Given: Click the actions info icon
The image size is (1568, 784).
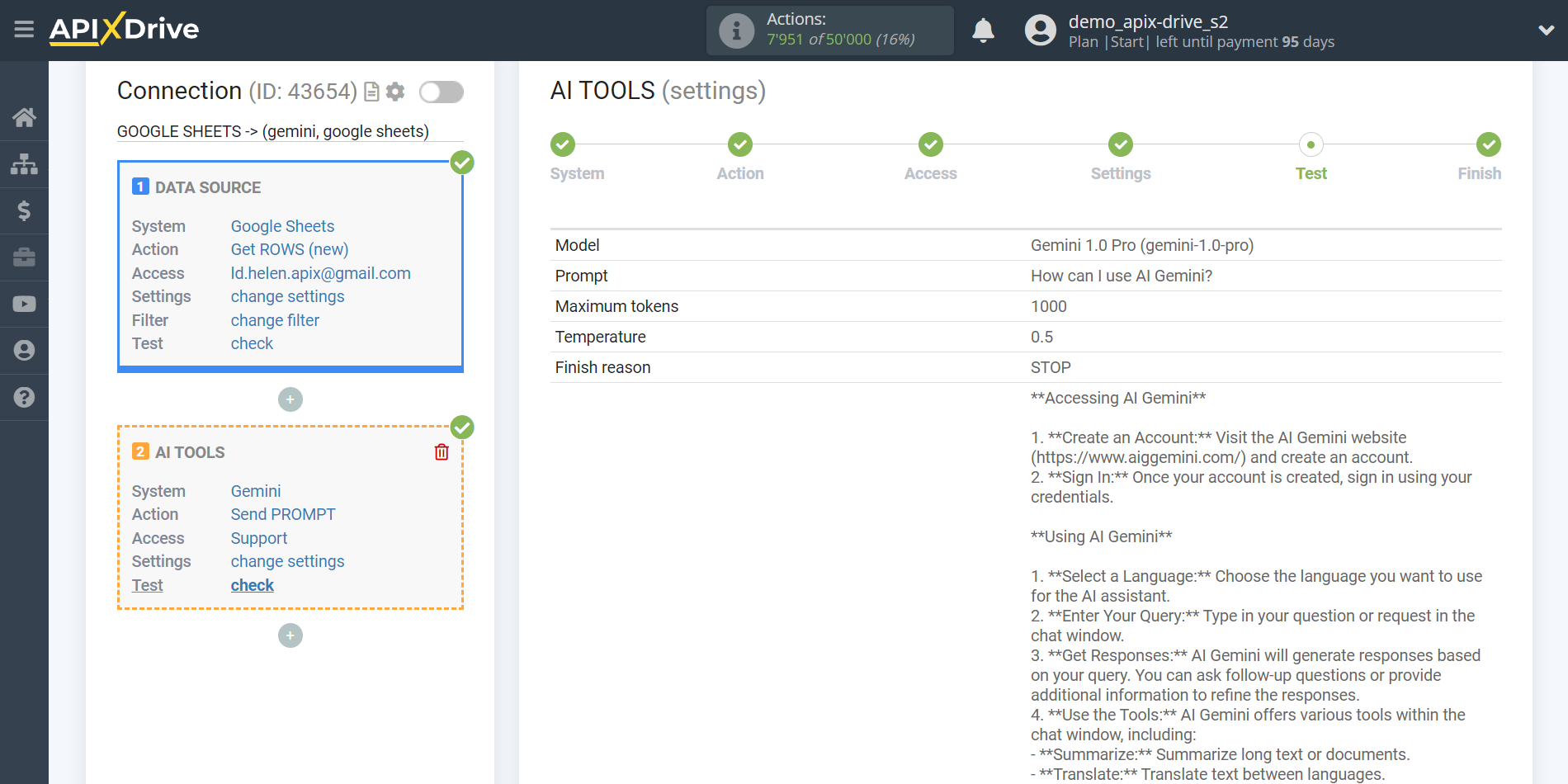Looking at the screenshot, I should (736, 31).
